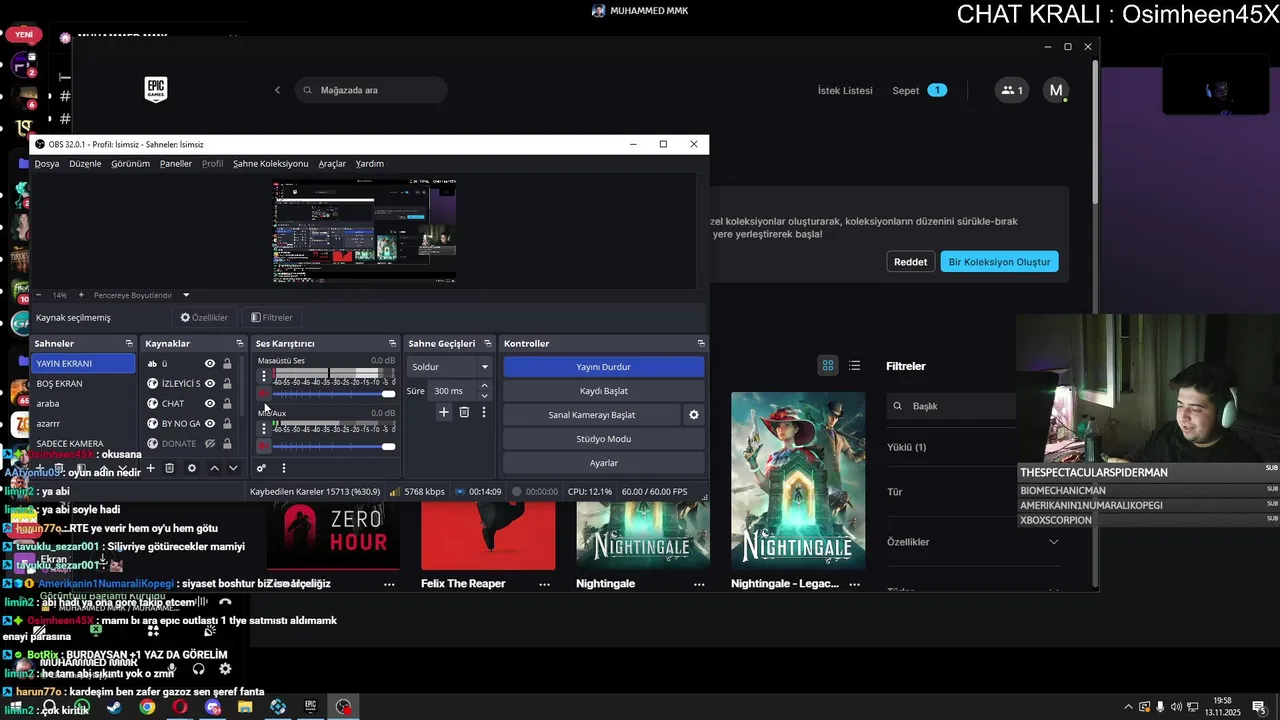Toggle visibility of the DONATE source
Image resolution: width=1280 pixels, height=720 pixels.
[x=210, y=444]
